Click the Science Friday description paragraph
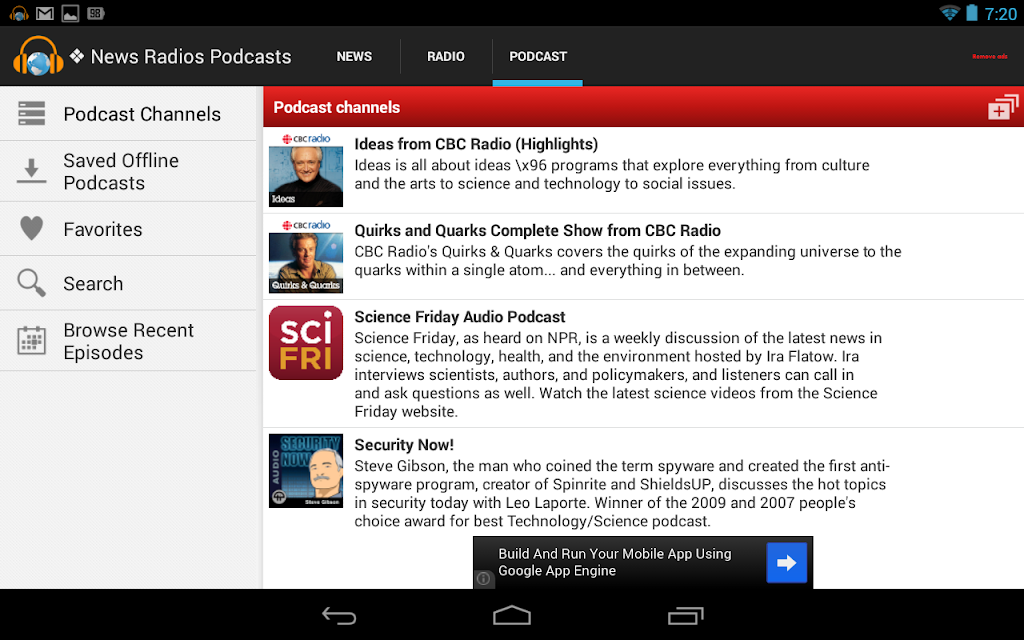 618,375
